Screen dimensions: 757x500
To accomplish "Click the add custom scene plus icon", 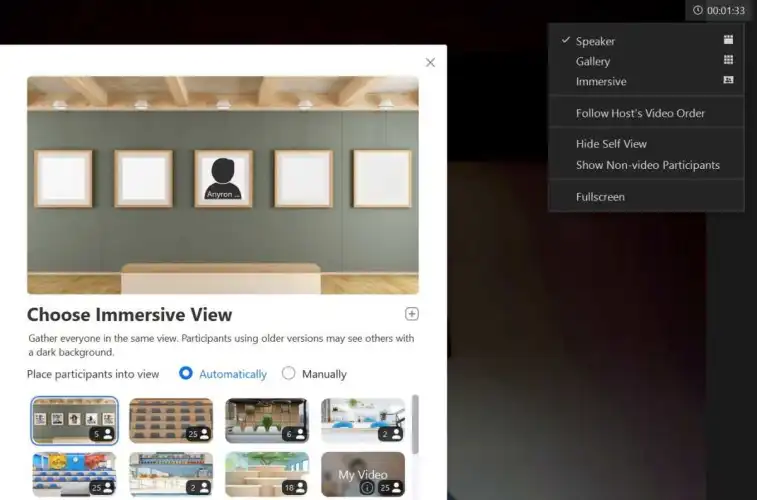I will [412, 314].
